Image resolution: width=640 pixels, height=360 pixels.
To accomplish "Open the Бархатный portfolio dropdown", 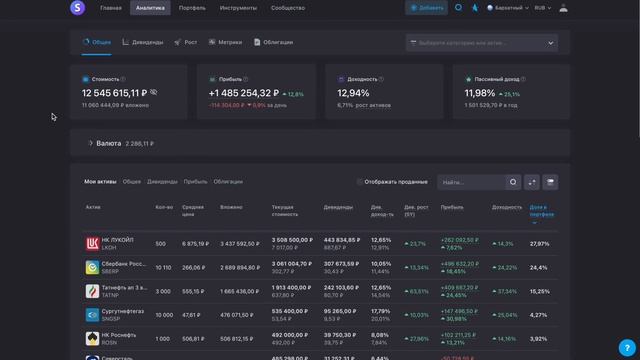I will pos(508,8).
